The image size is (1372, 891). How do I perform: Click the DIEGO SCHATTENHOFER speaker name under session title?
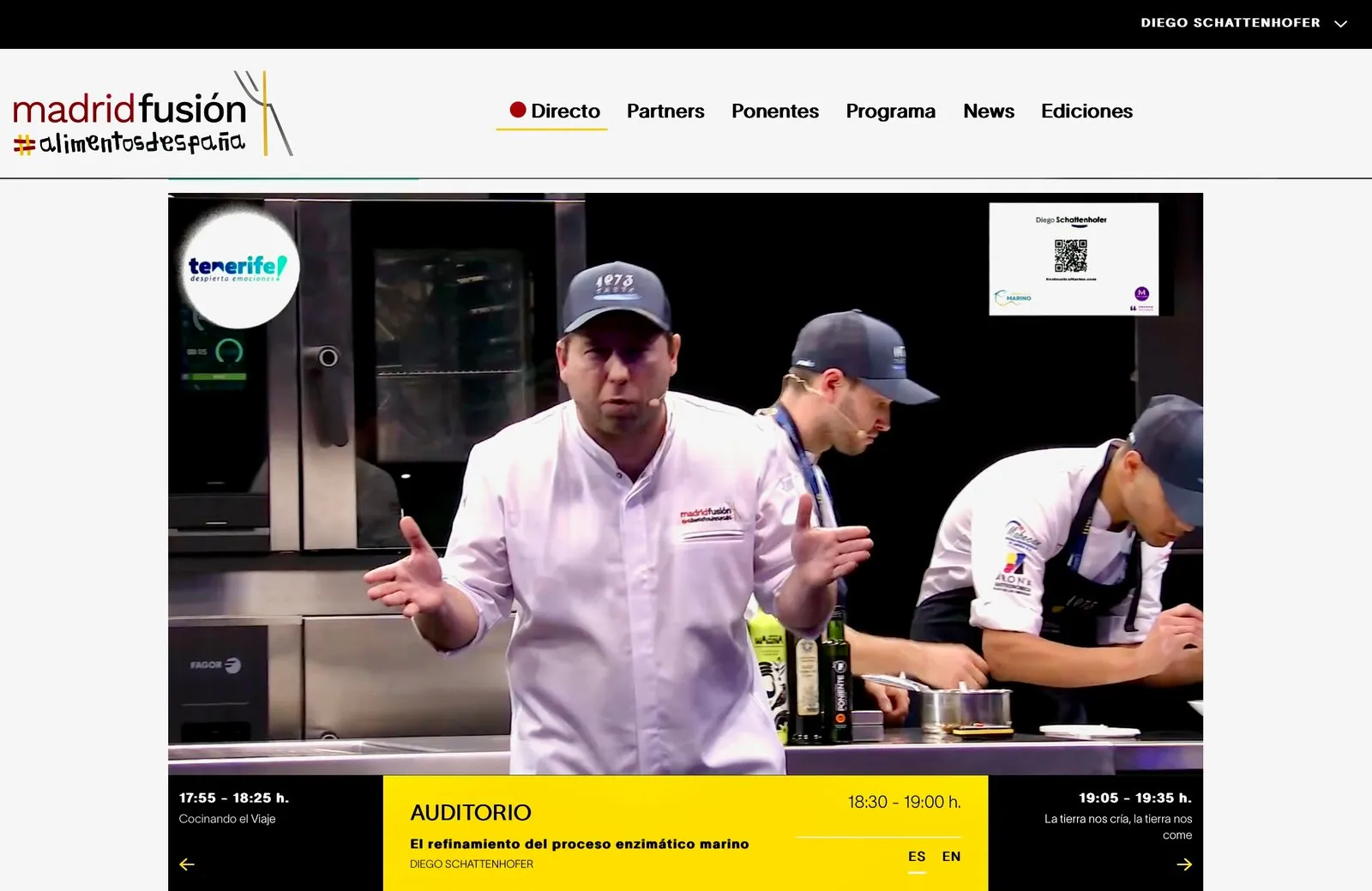(472, 864)
